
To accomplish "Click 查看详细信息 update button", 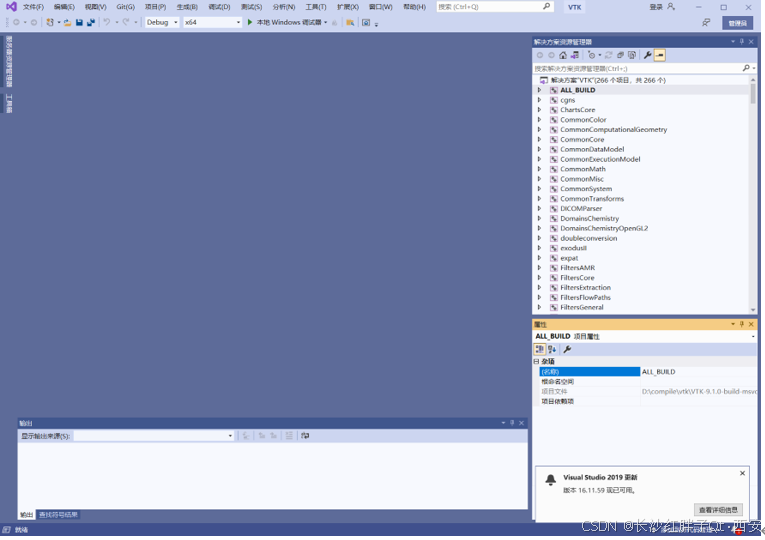I will pyautogui.click(x=718, y=510).
